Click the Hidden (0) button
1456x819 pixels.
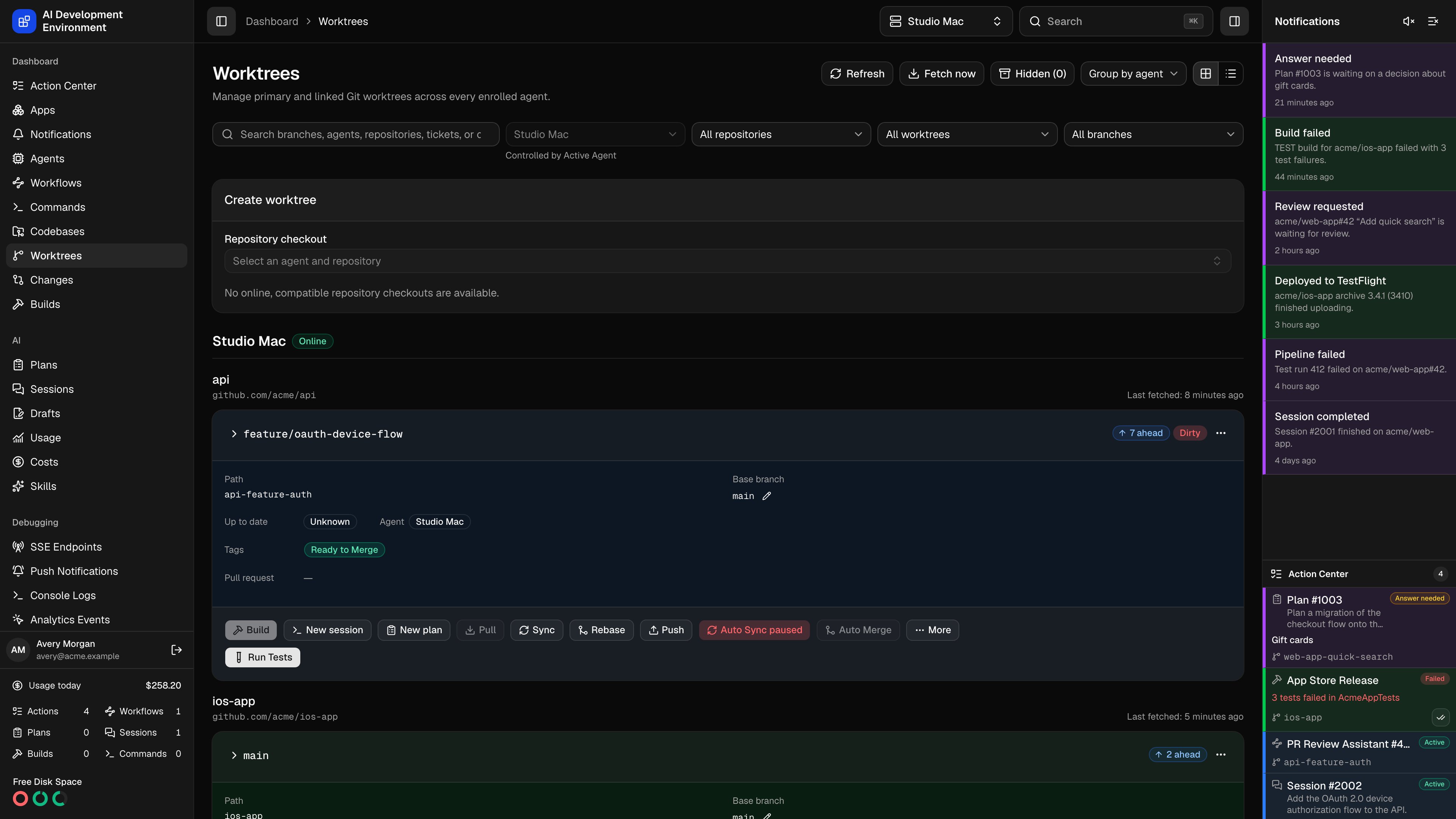pyautogui.click(x=1032, y=74)
